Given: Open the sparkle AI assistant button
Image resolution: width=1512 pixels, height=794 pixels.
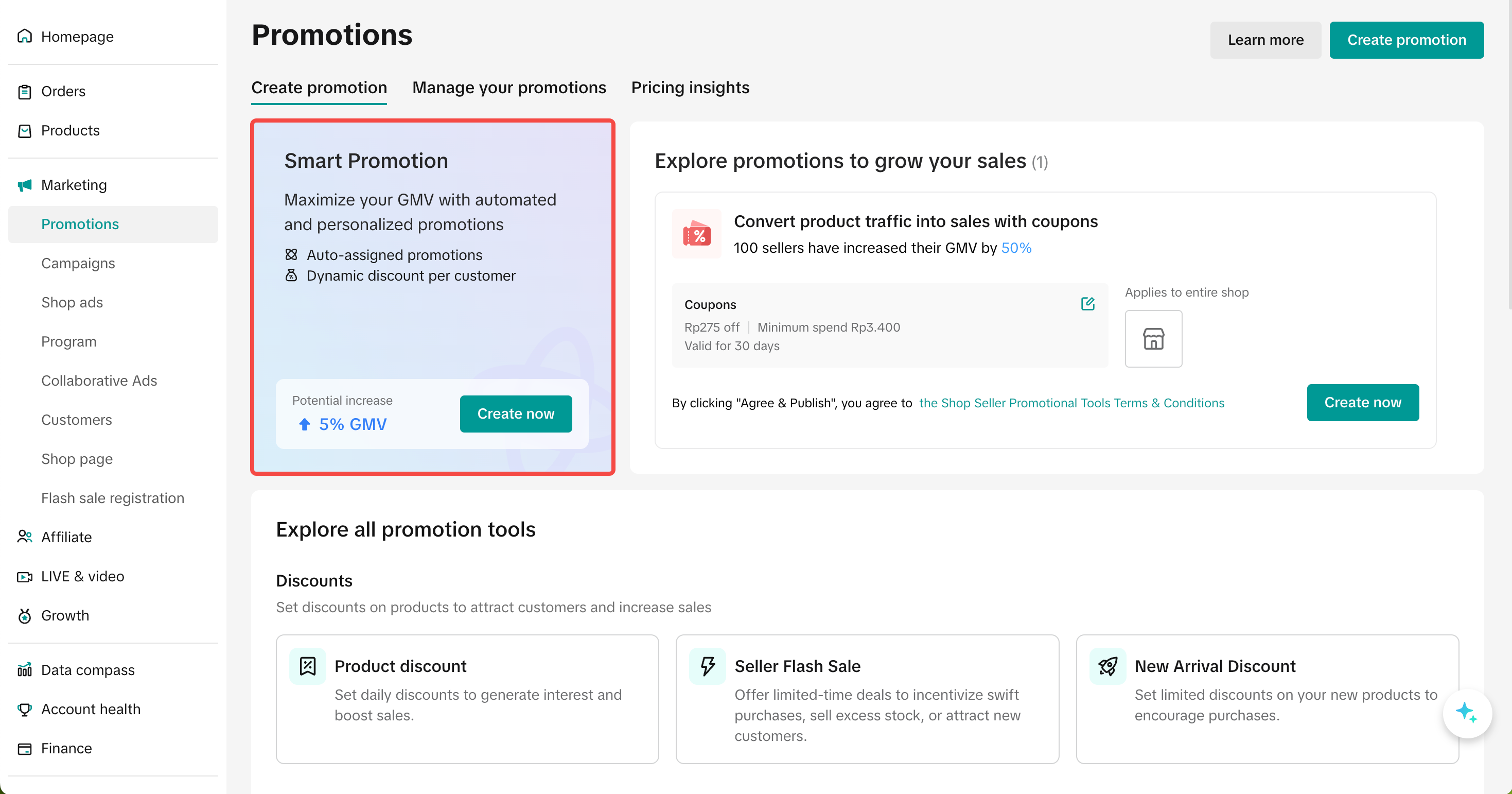Looking at the screenshot, I should coord(1467,712).
